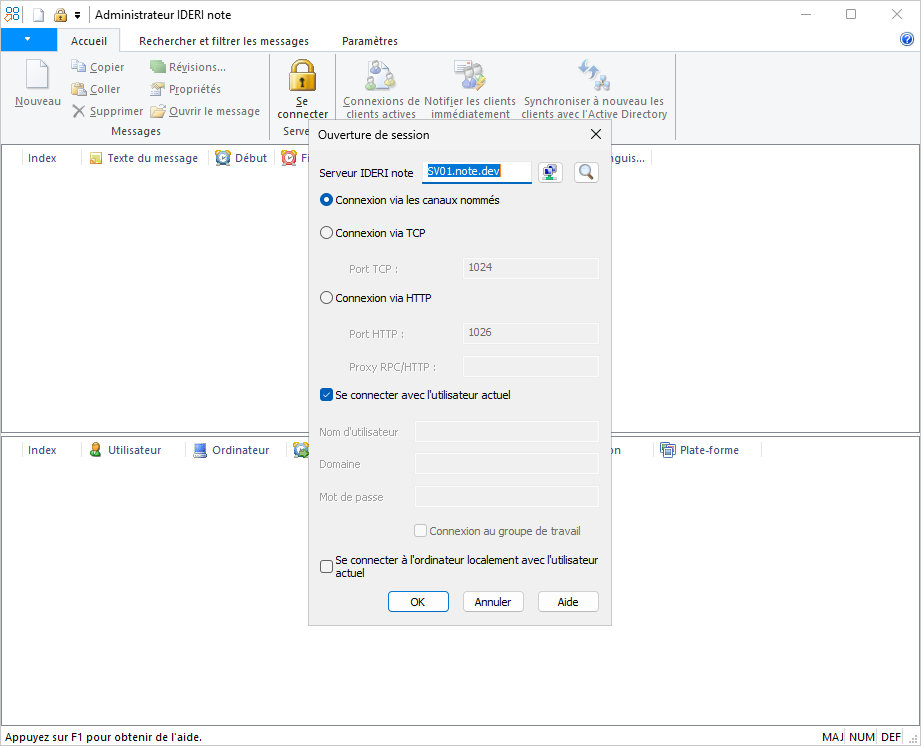Select Connexion via HTTP radio button
This screenshot has height=746, width=921.
click(x=326, y=298)
